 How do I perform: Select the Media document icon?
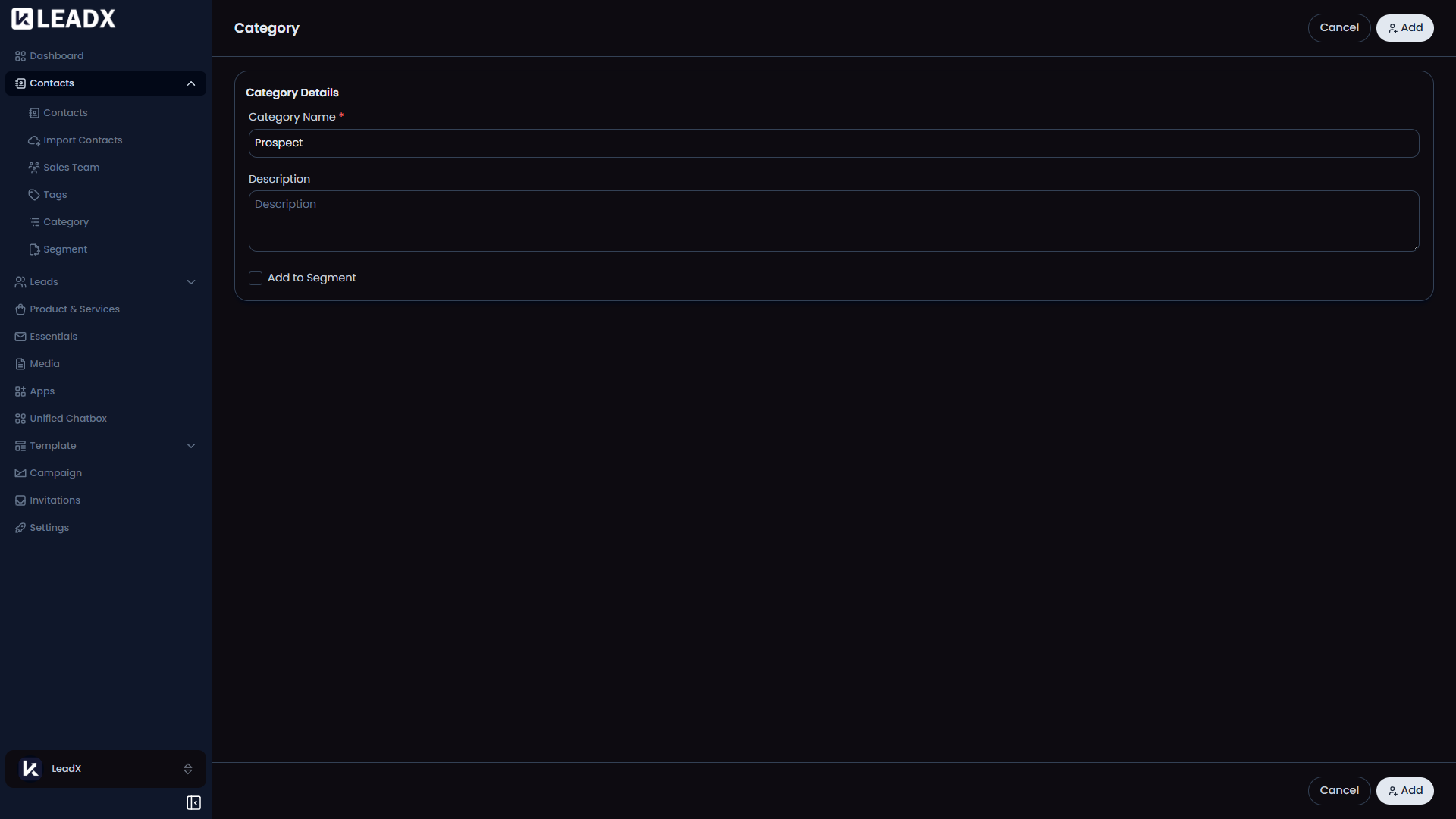click(x=20, y=363)
